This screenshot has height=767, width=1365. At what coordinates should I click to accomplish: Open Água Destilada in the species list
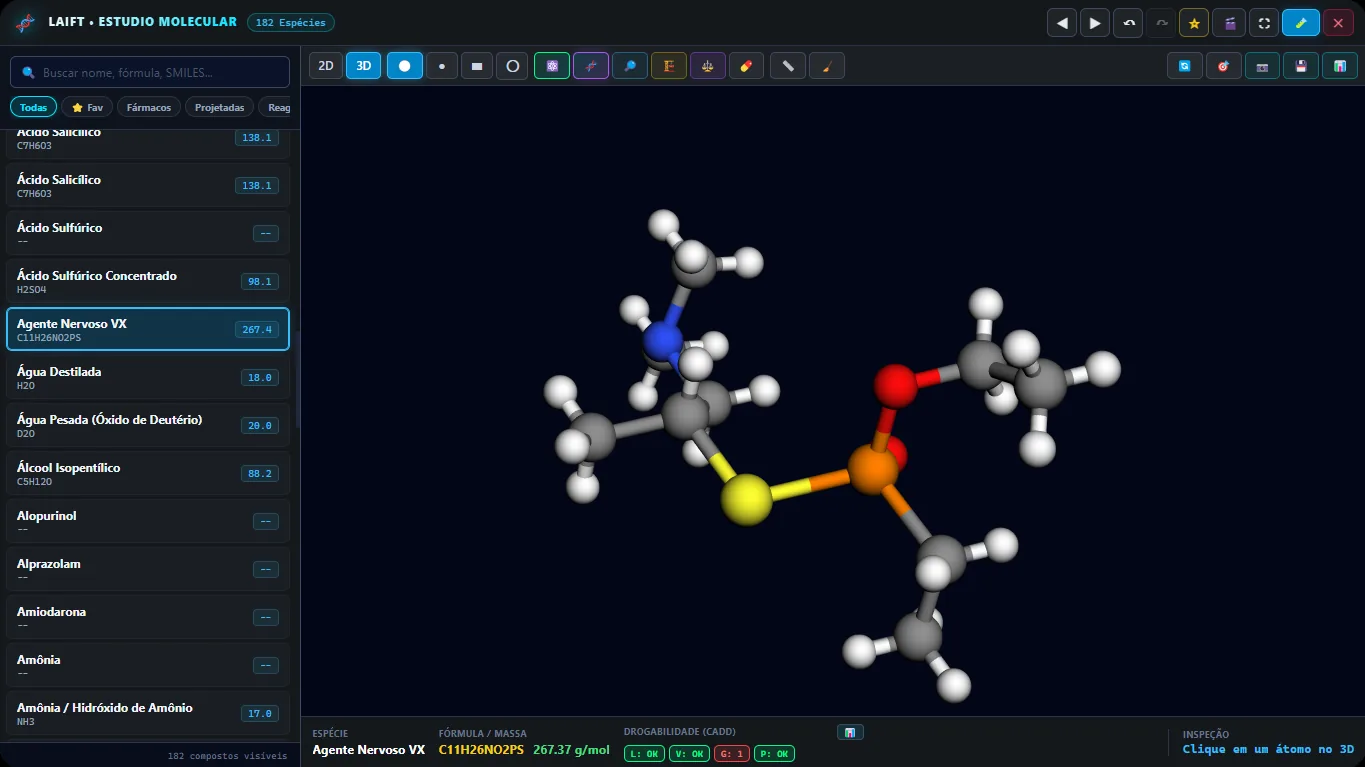(148, 377)
